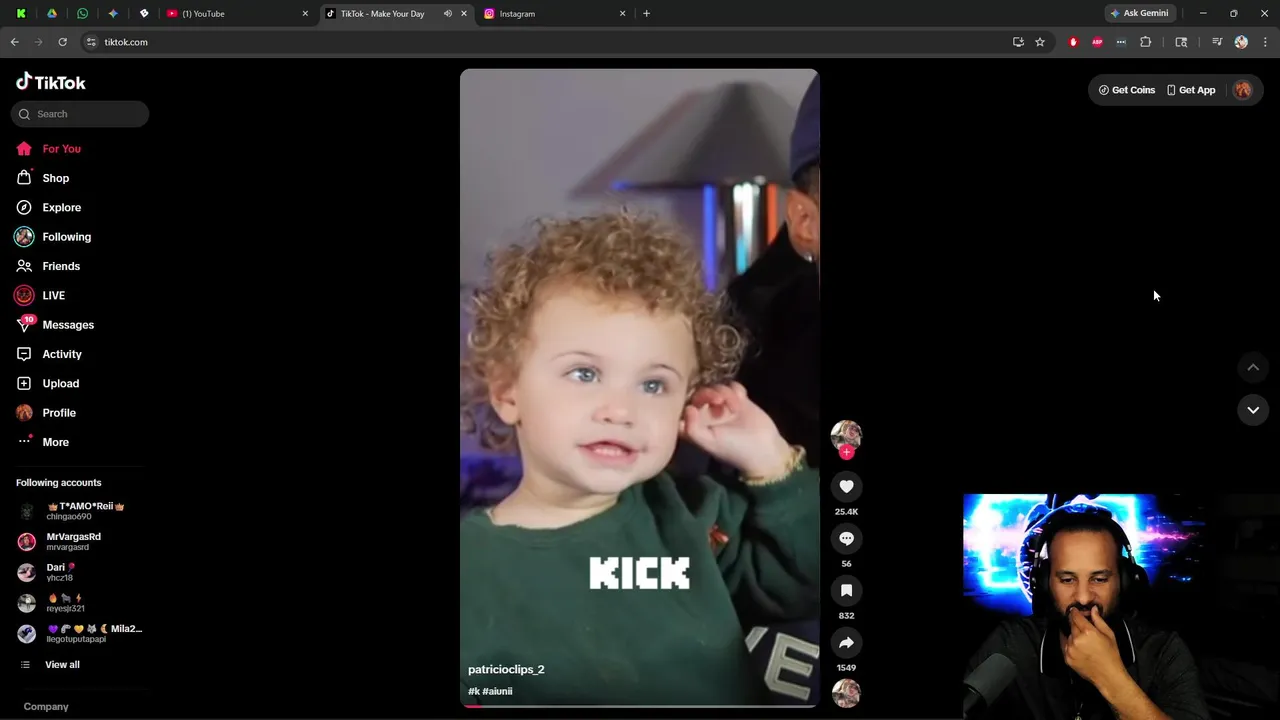
Task: Expand the More menu
Action: click(42, 442)
